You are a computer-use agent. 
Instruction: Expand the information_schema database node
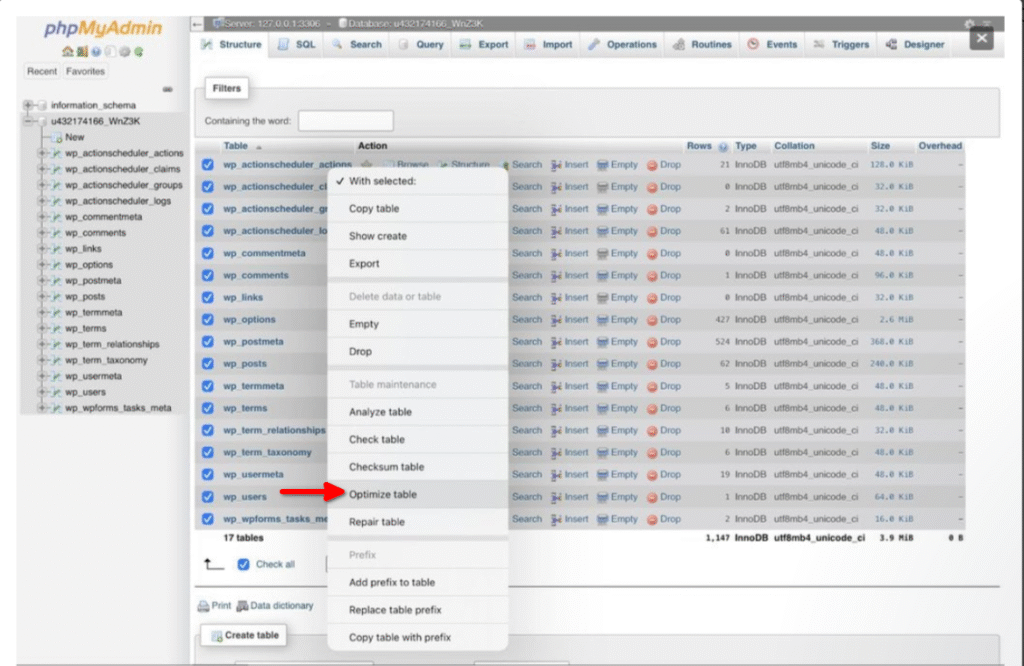click(27, 105)
